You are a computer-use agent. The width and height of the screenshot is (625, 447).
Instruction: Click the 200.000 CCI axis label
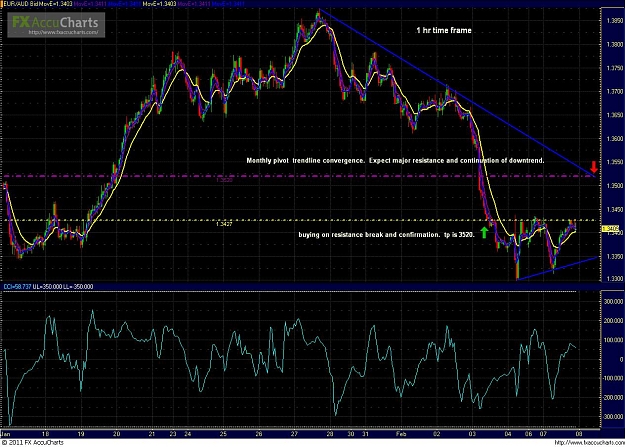tap(615, 321)
